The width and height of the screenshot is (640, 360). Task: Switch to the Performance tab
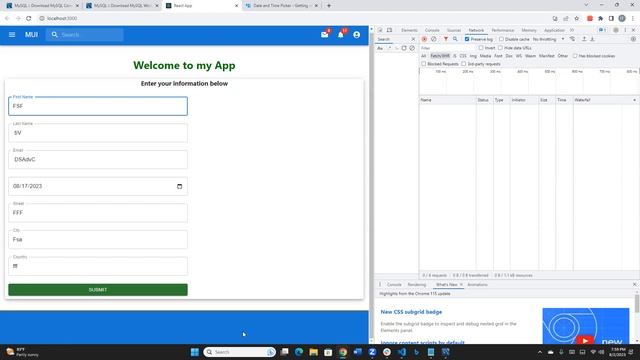coord(502,30)
